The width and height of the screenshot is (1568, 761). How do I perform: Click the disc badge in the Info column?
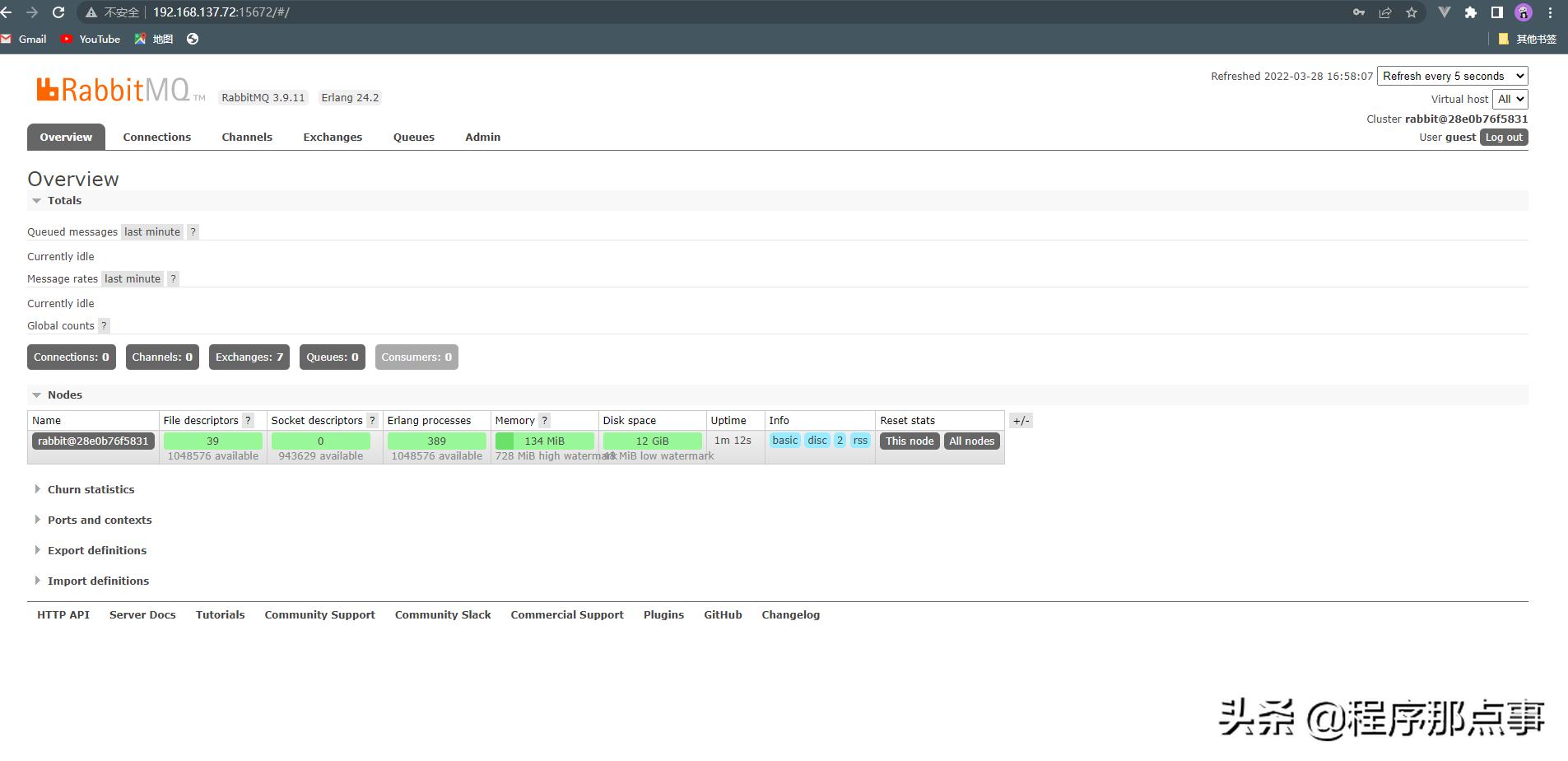coord(817,440)
